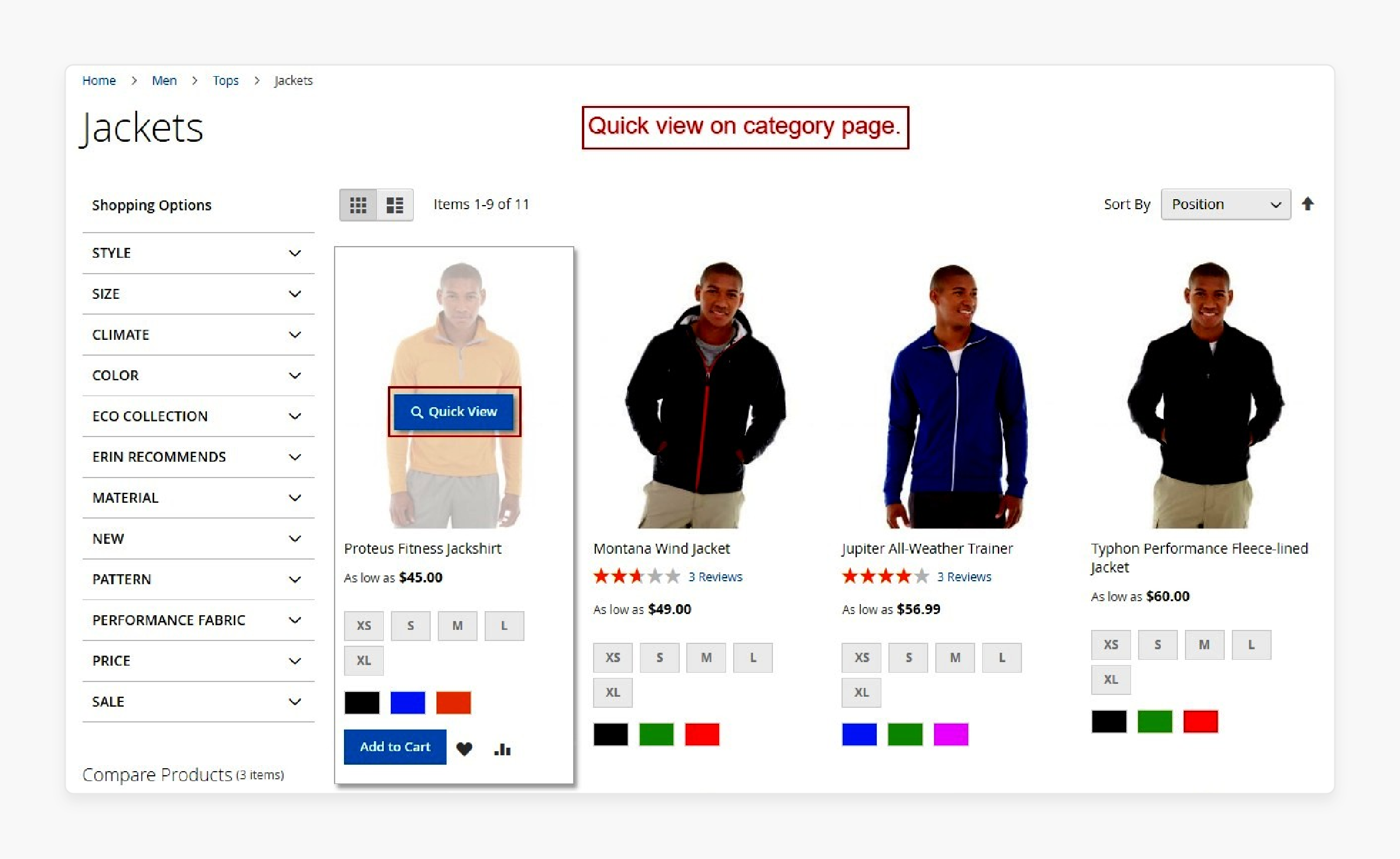Select the orange color swatch on Proteus Jackshirt
The image size is (1400, 859).
(454, 700)
